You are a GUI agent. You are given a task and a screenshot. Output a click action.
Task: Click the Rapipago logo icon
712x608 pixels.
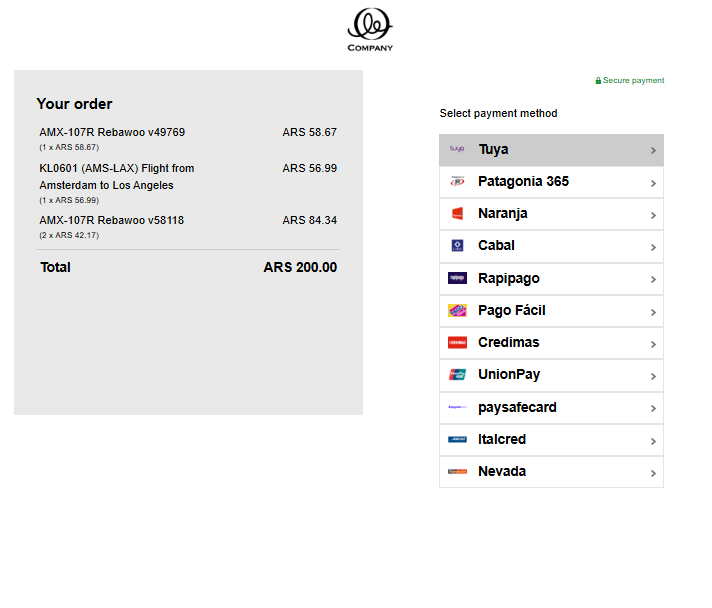[x=457, y=278]
